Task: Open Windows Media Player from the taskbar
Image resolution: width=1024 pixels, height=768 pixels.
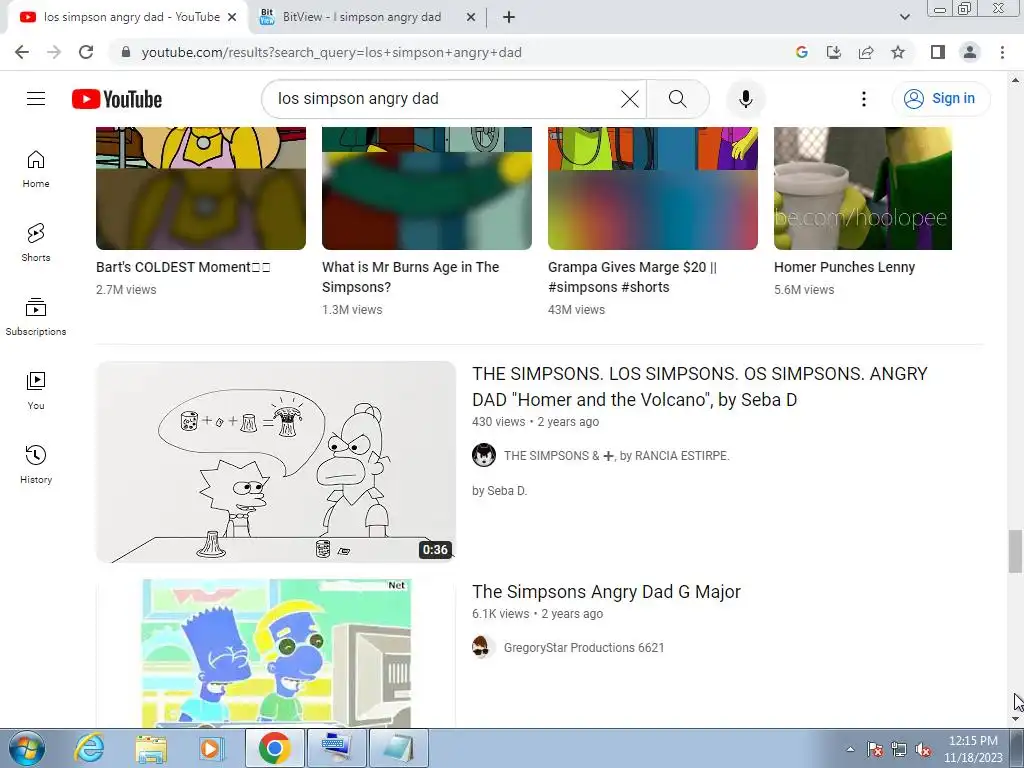Action: click(211, 748)
